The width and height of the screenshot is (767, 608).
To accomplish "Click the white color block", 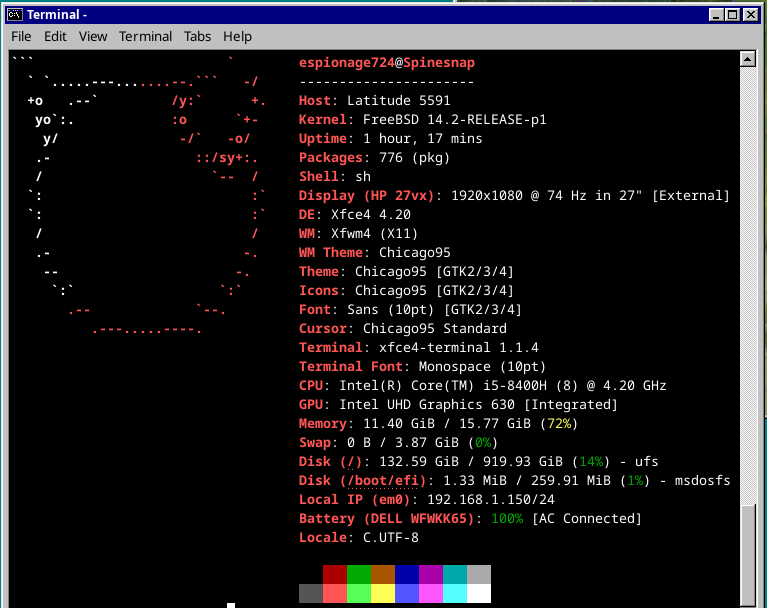I will pyautogui.click(x=479, y=593).
